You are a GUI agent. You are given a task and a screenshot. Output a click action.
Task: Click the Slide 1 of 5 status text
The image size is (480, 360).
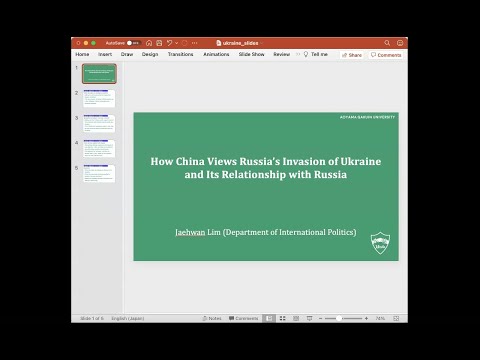(x=92, y=318)
